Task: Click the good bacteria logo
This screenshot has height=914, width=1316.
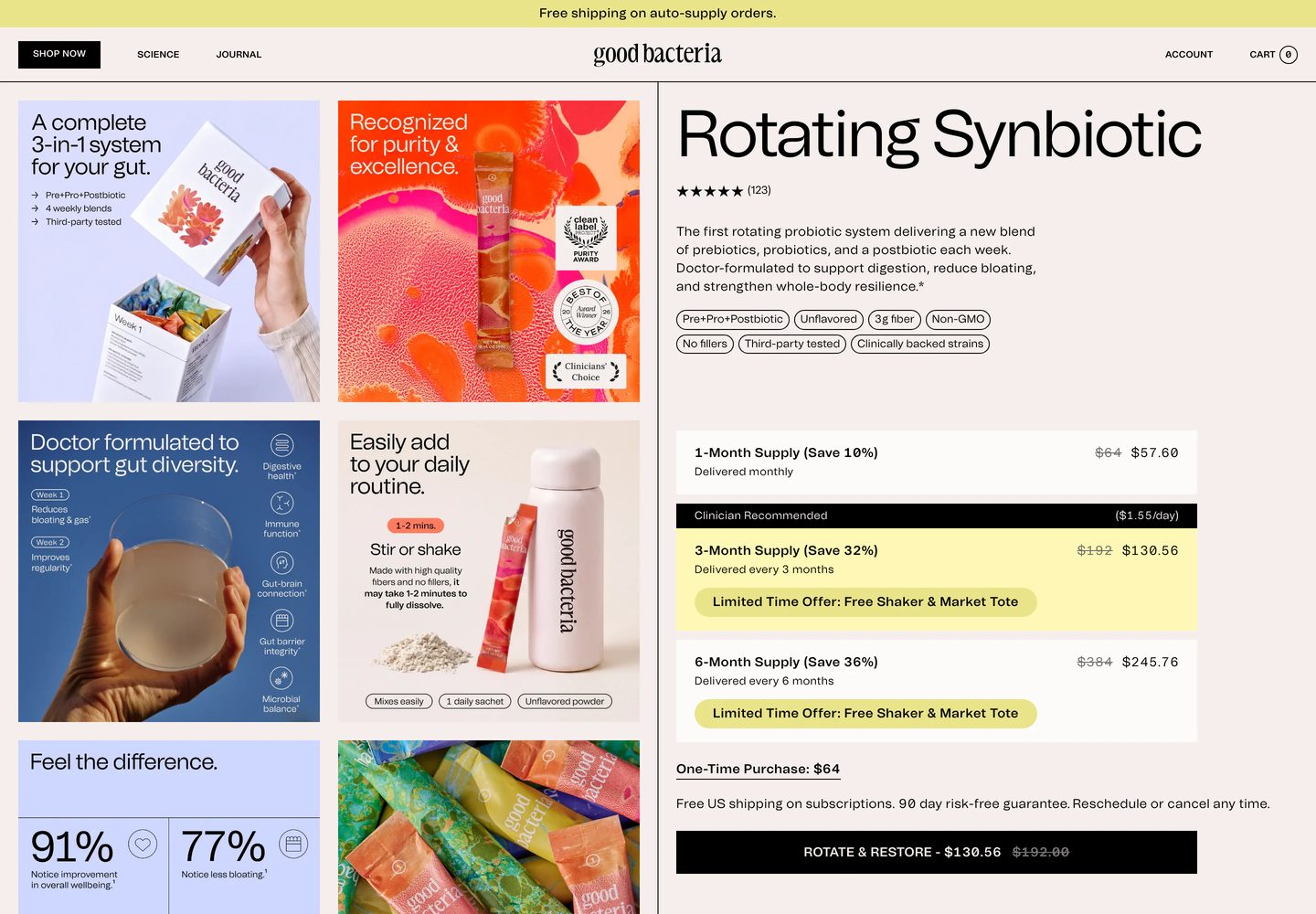Action: pos(657,54)
